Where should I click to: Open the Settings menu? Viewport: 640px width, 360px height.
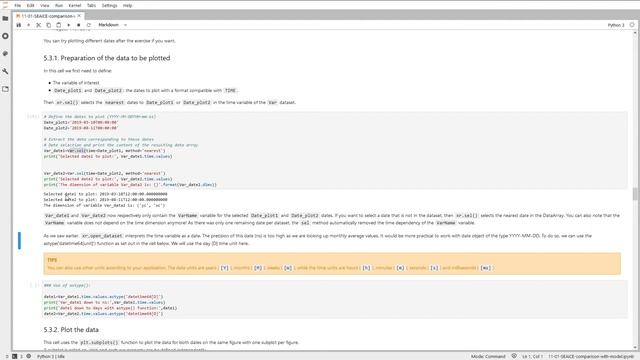tap(109, 5)
